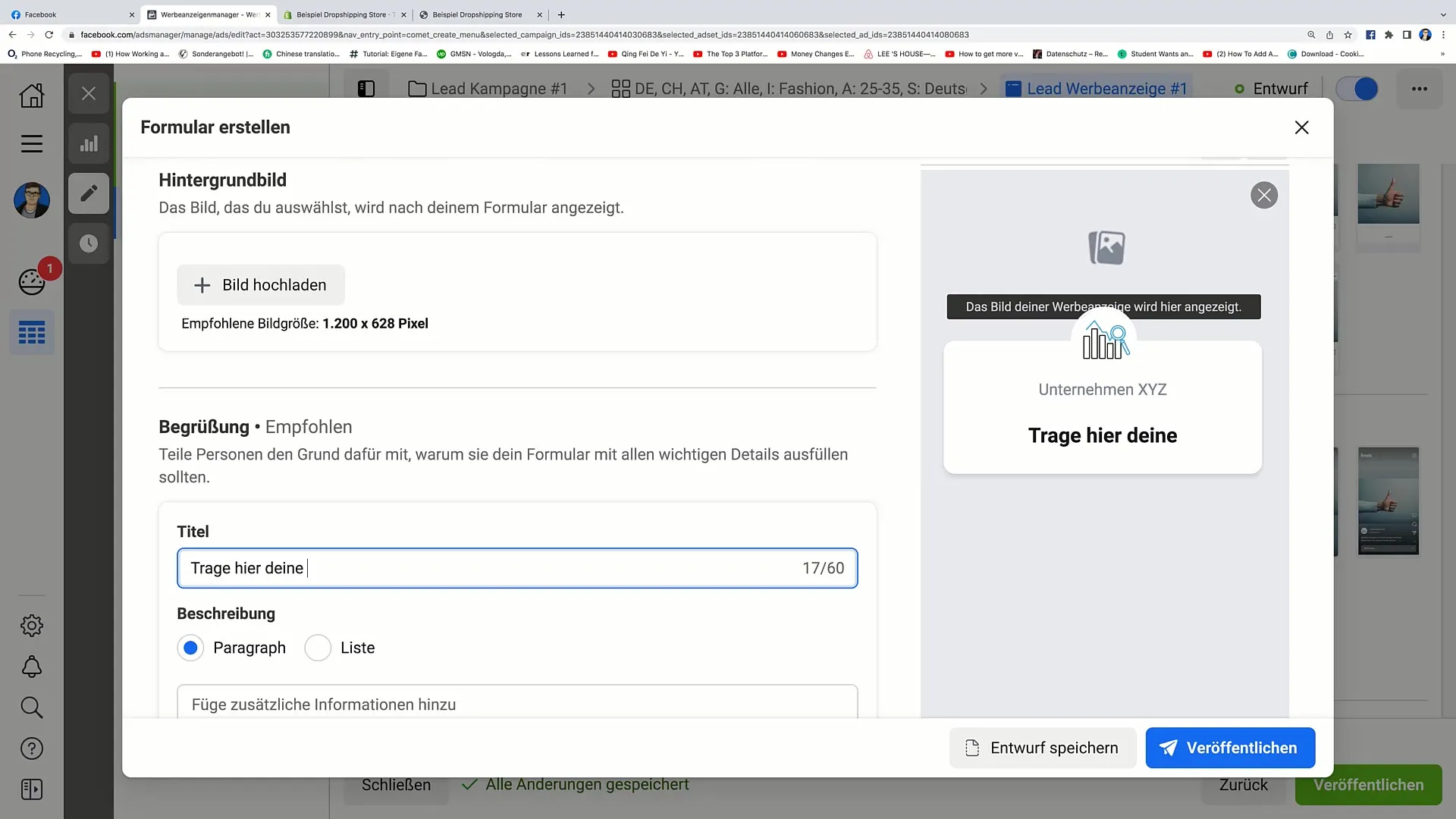Viewport: 1456px width, 819px height.
Task: Click the browser reload button
Action: point(49,35)
